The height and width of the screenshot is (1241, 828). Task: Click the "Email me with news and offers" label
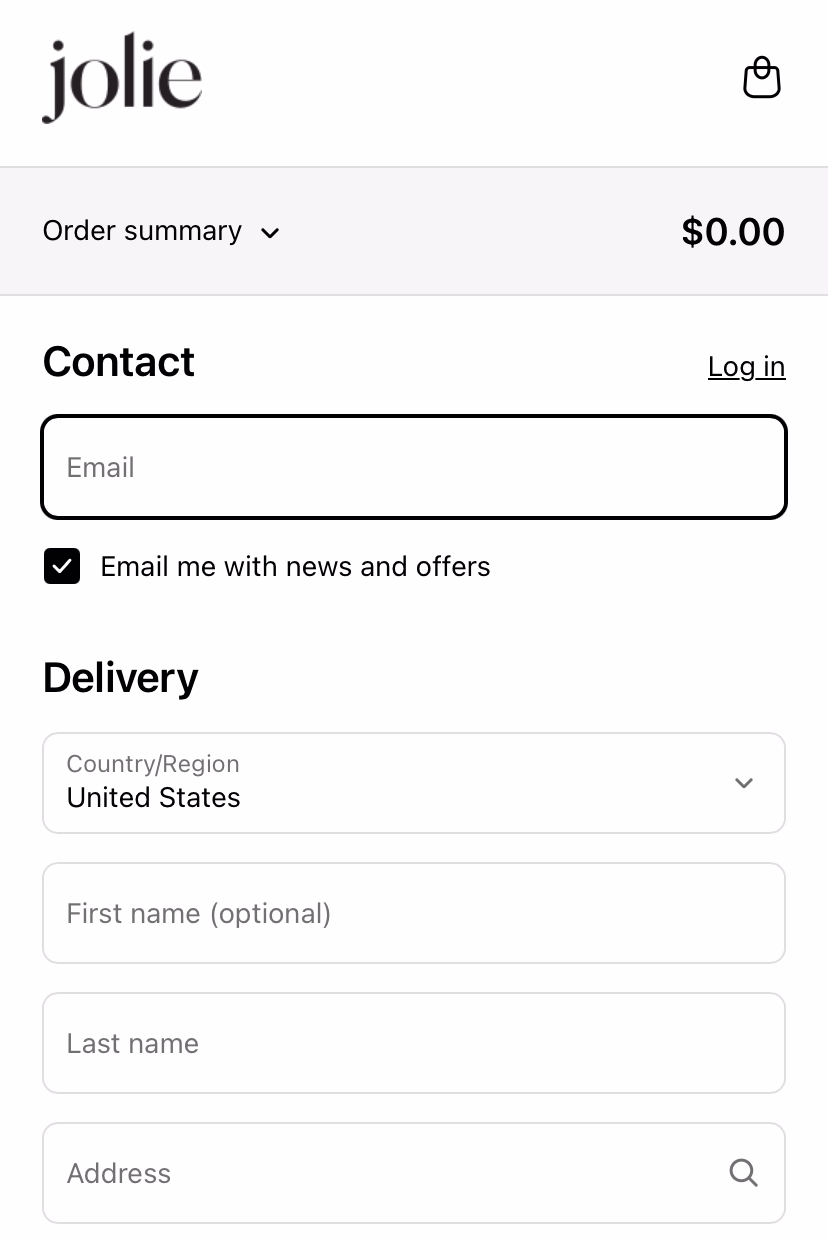296,567
